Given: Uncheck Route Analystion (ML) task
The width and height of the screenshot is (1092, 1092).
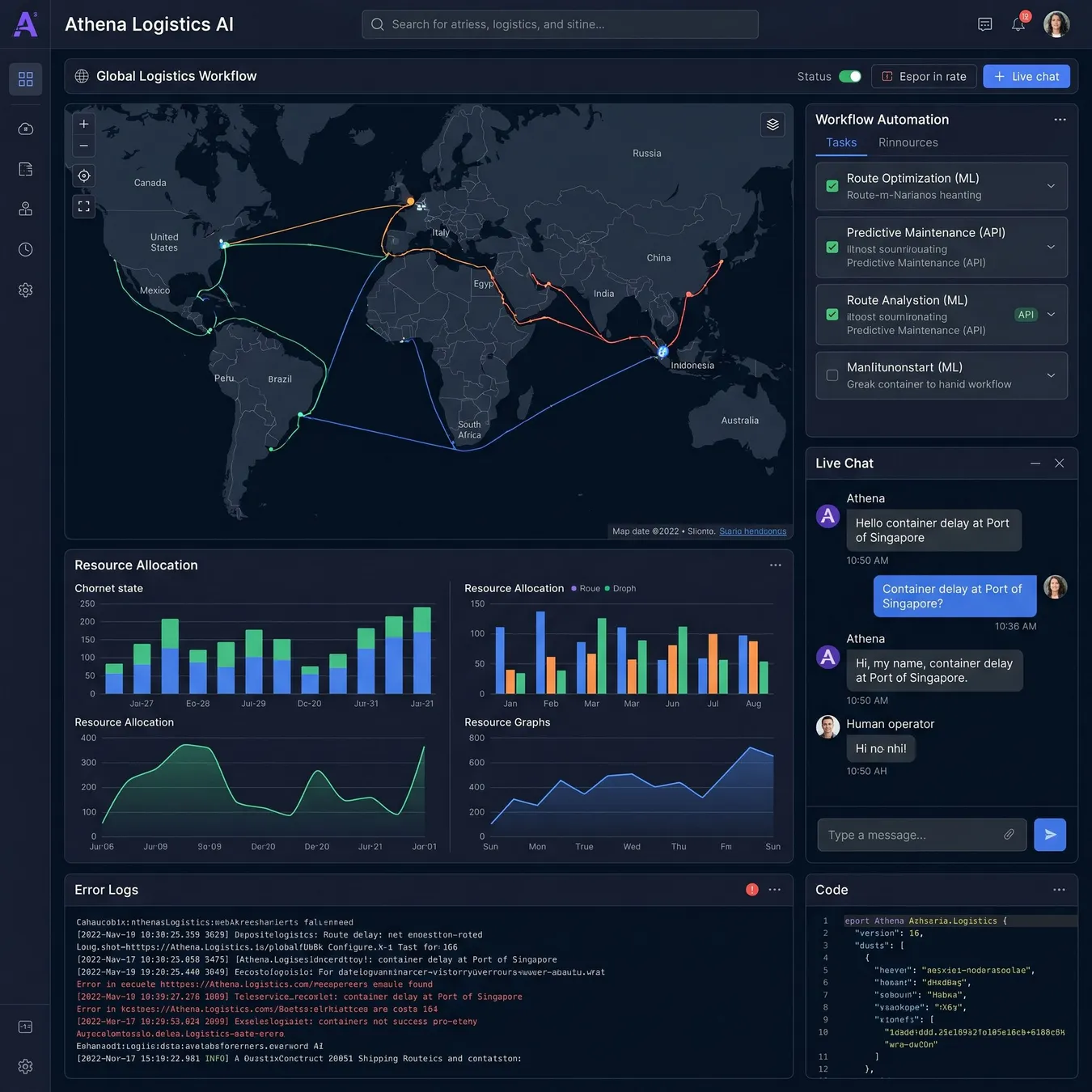Looking at the screenshot, I should pos(832,315).
